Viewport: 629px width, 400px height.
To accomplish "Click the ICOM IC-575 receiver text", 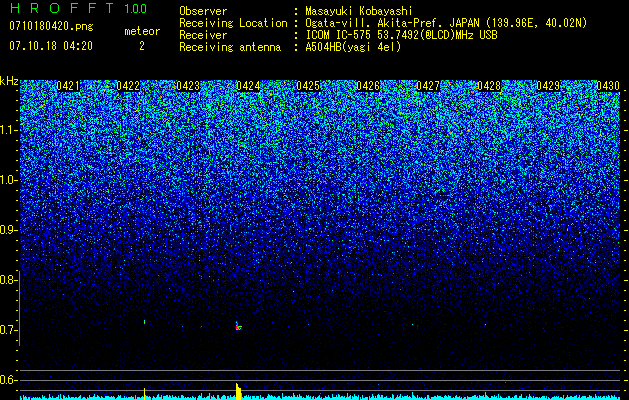I will [x=401, y=35].
